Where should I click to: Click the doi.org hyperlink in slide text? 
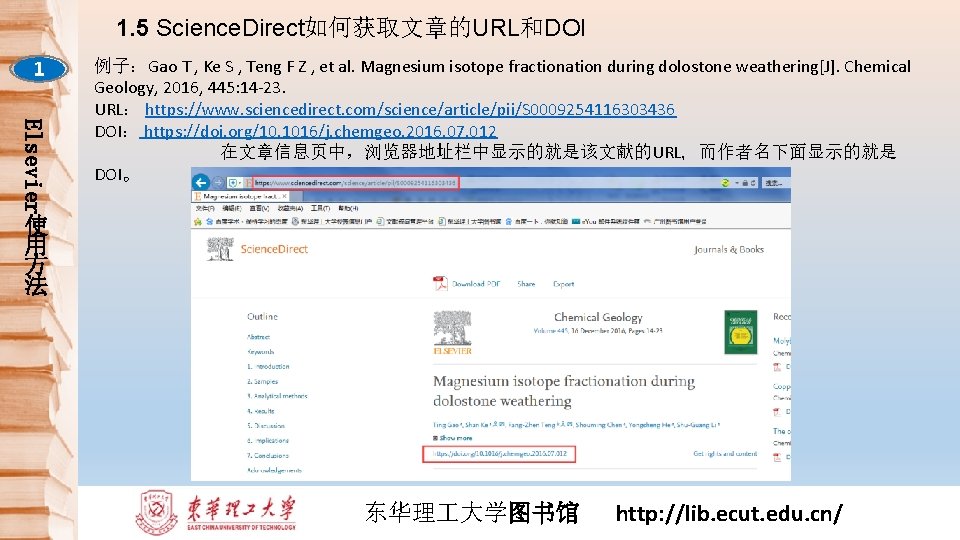pyautogui.click(x=320, y=131)
